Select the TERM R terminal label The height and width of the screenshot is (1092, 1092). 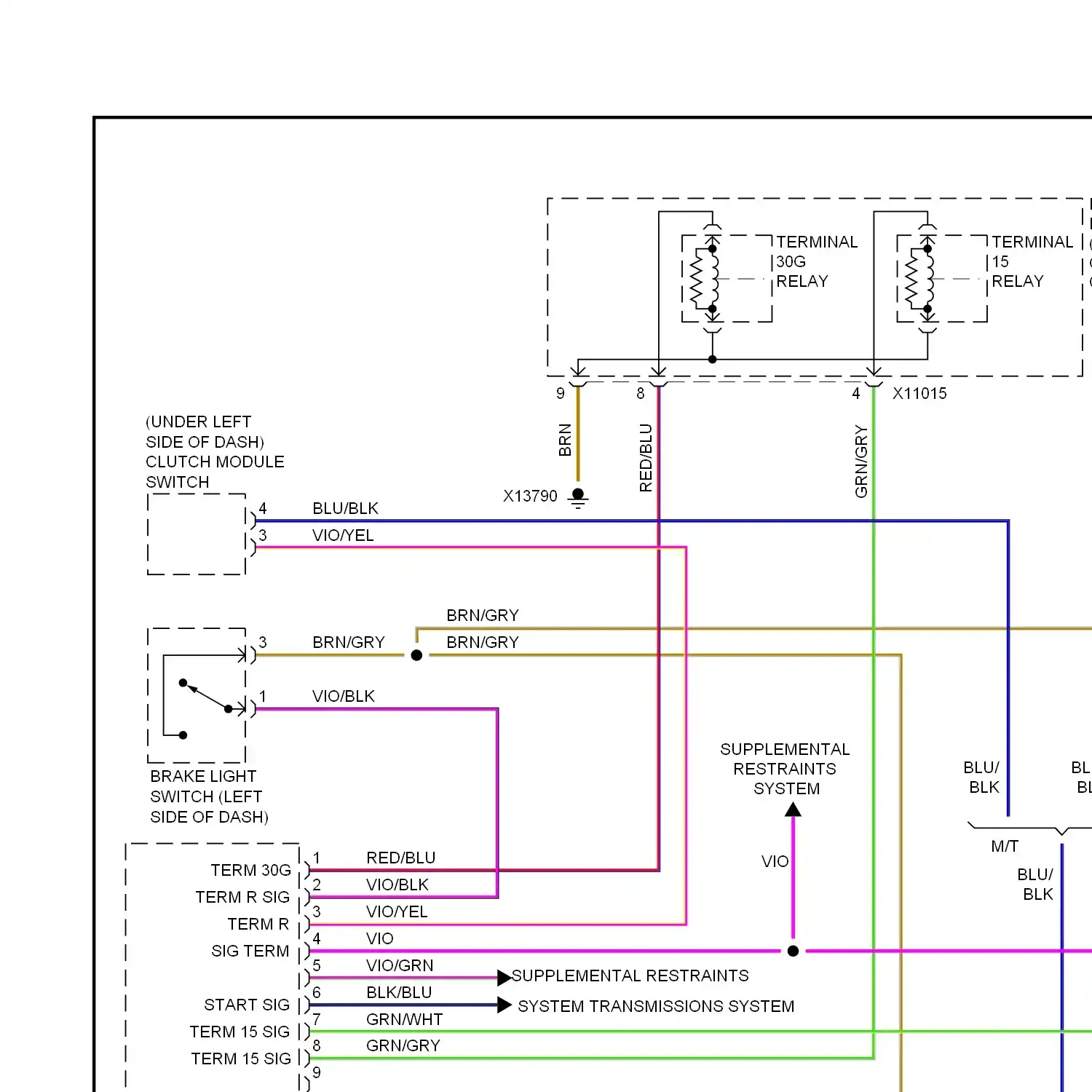pos(258,925)
